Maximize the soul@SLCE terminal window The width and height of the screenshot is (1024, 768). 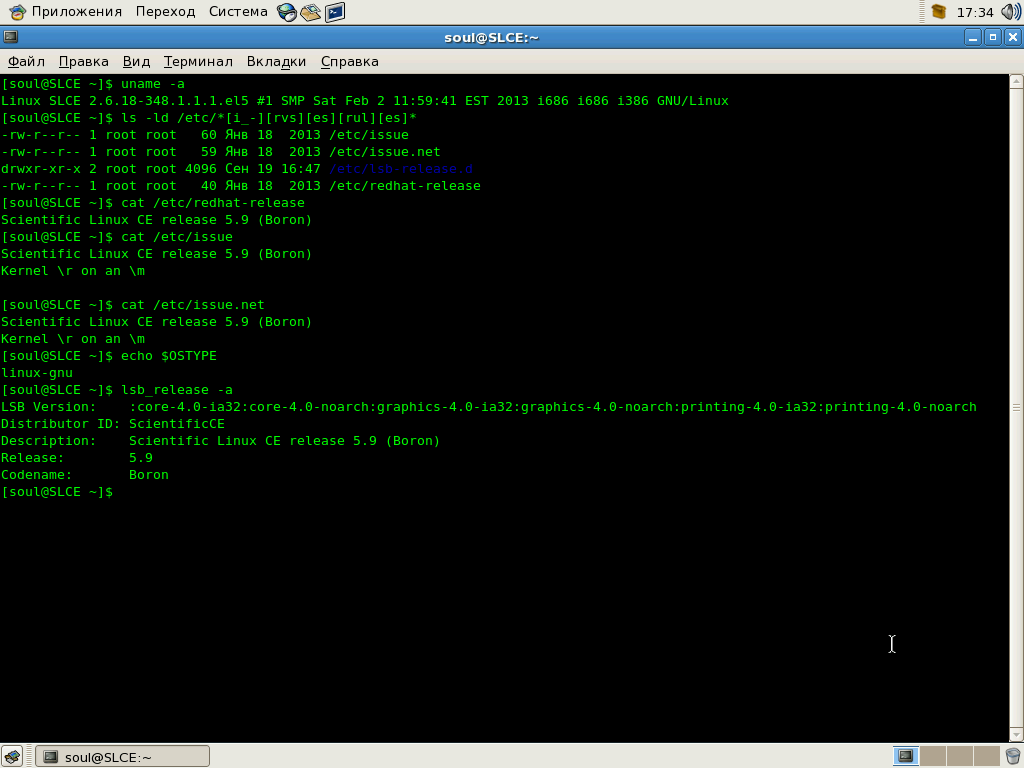pyautogui.click(x=993, y=37)
